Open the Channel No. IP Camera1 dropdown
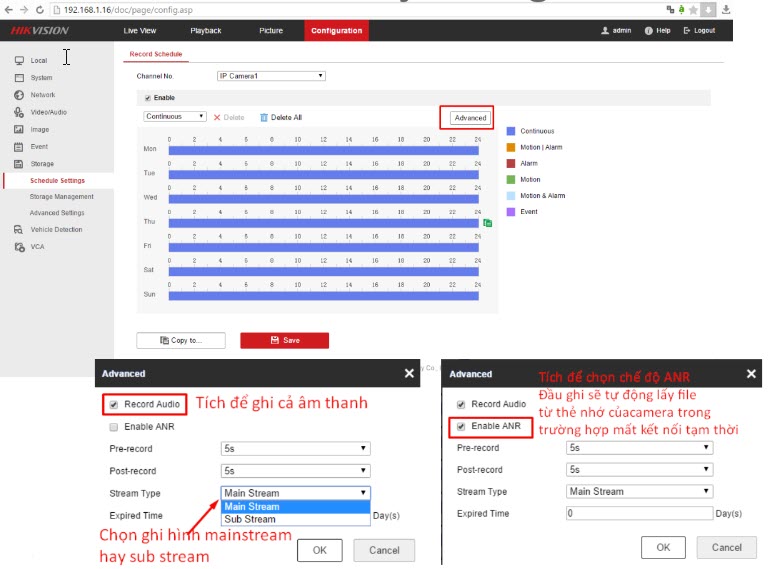This screenshot has height=569, width=779. (x=271, y=76)
